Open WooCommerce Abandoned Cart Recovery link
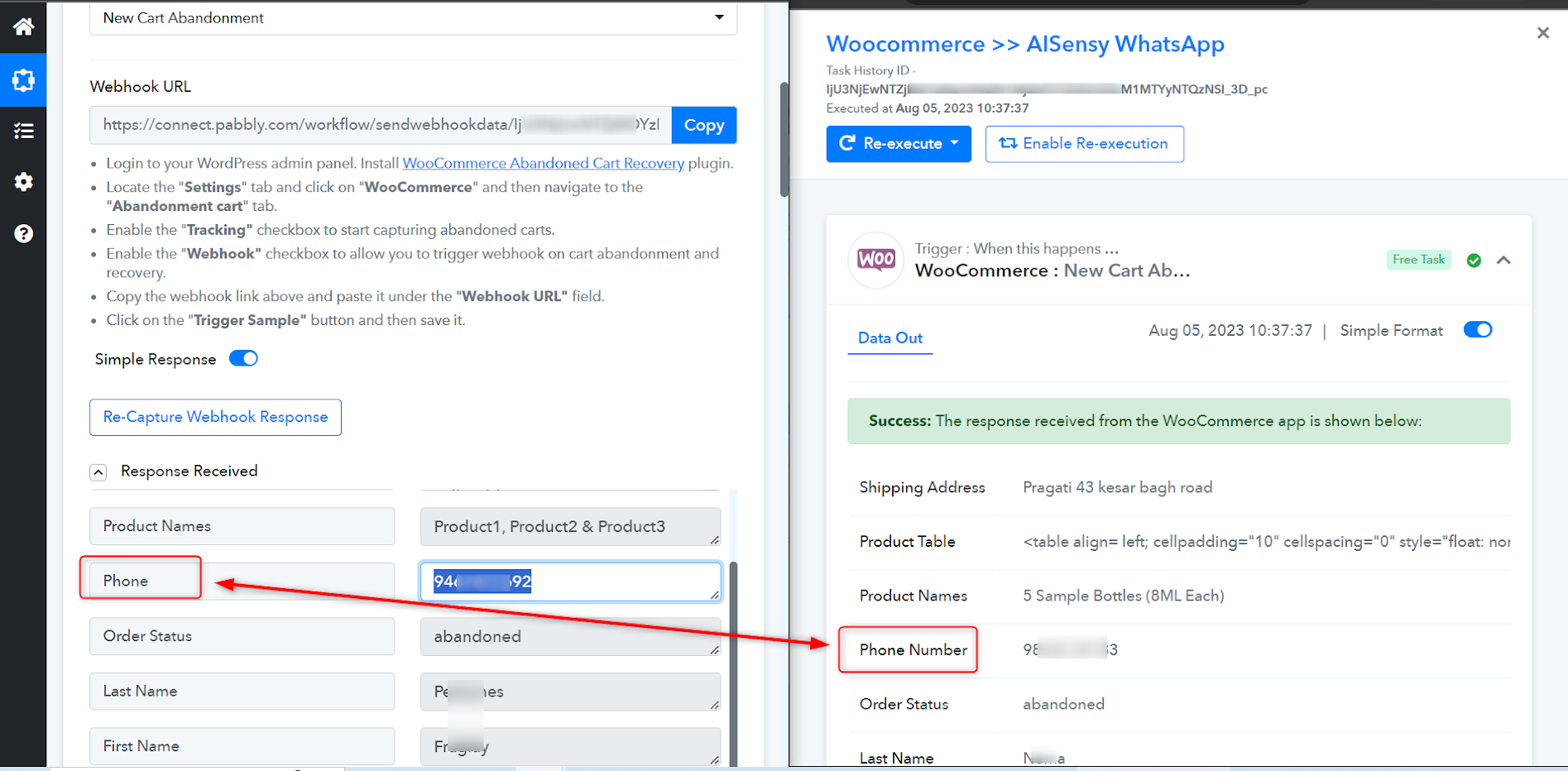This screenshot has width=1568, height=771. [x=544, y=163]
